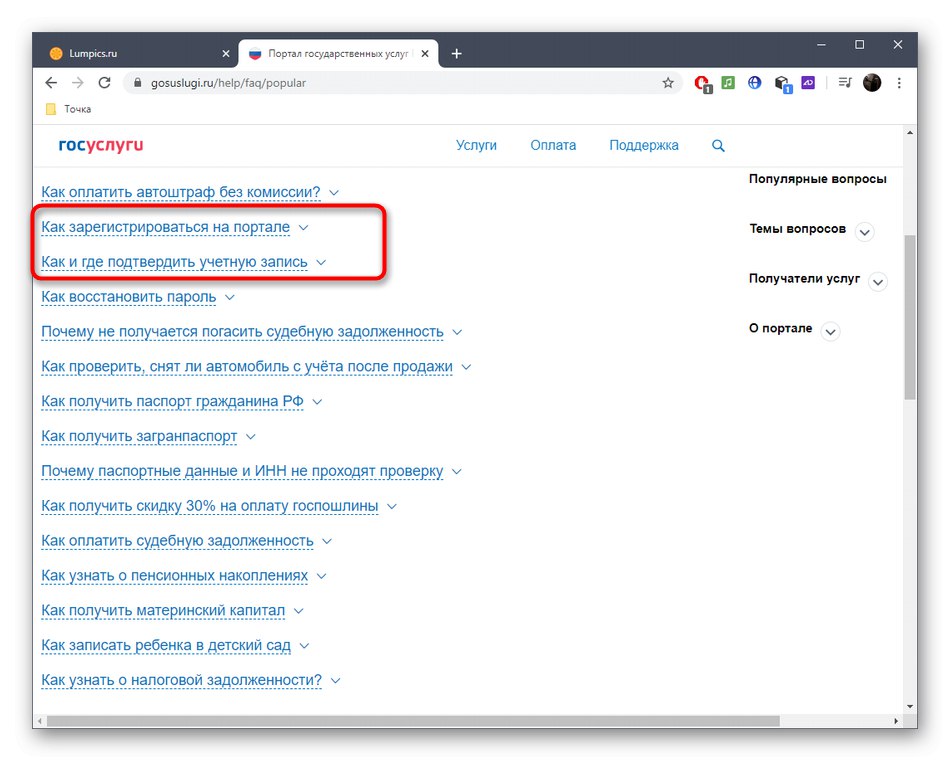Screen dimensions: 950x761
Task: Open the green music note extension
Action: pyautogui.click(x=728, y=82)
